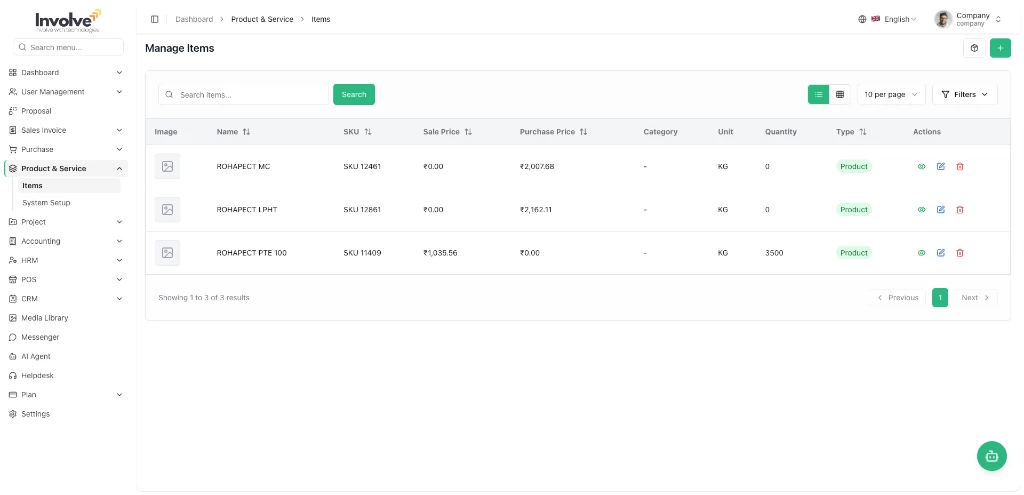Expand the Plan sidebar menu

[65, 394]
